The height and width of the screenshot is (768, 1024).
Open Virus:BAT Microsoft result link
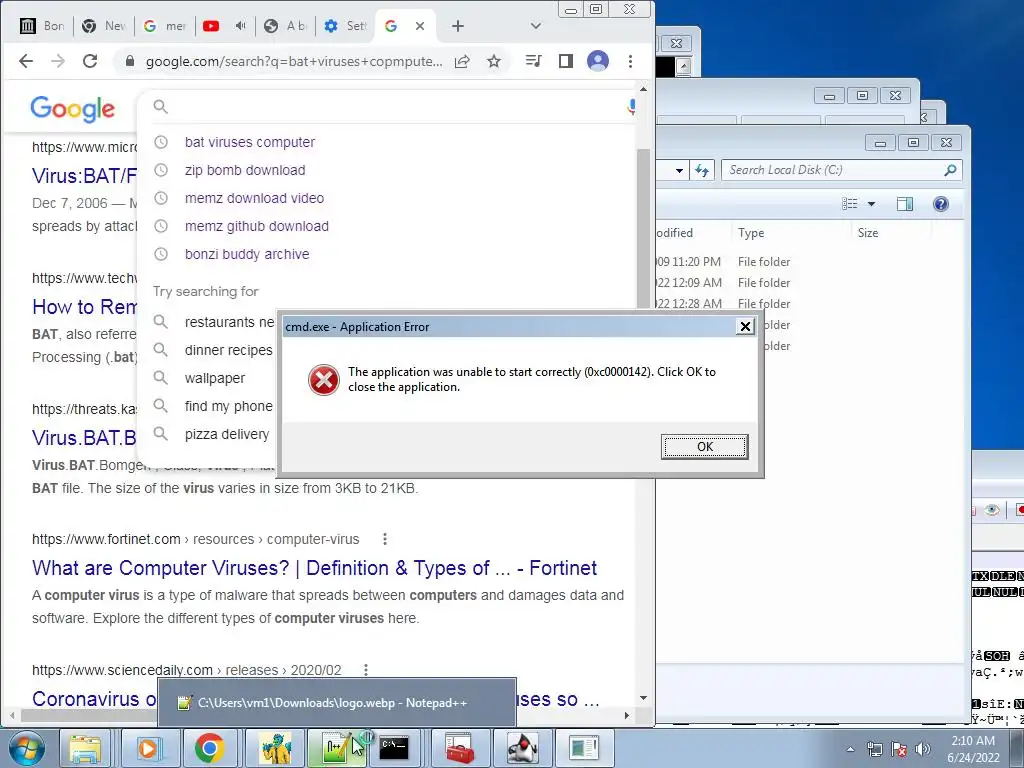tap(85, 176)
